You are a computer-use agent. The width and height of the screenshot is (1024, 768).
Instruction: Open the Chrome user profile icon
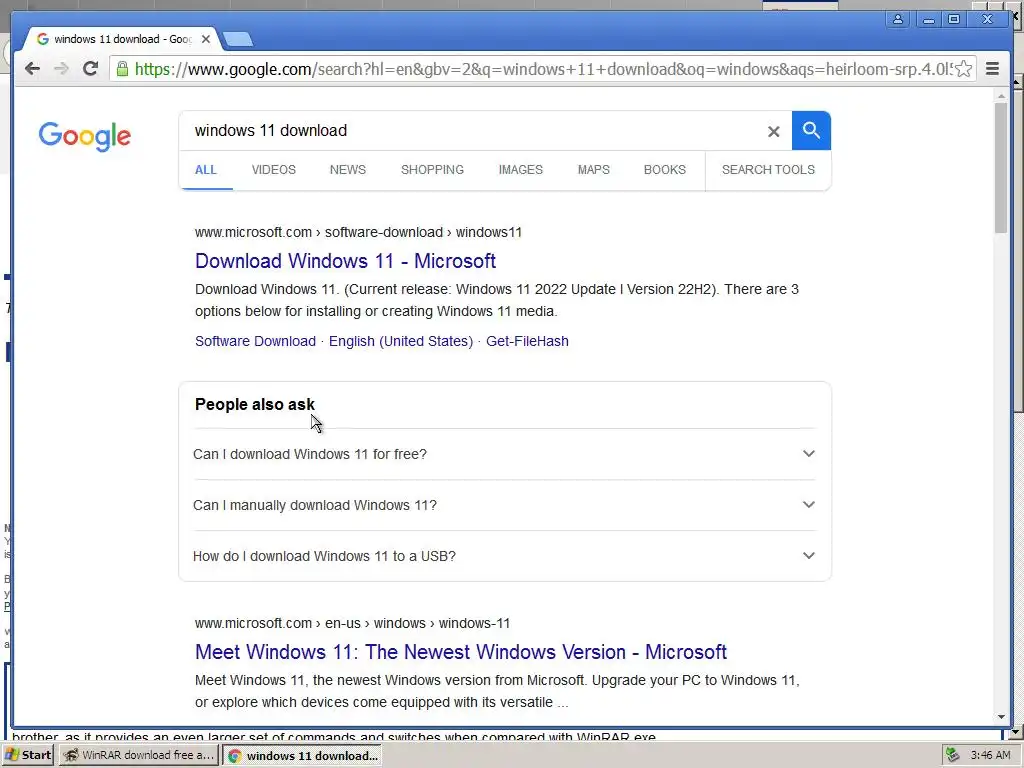tap(898, 19)
